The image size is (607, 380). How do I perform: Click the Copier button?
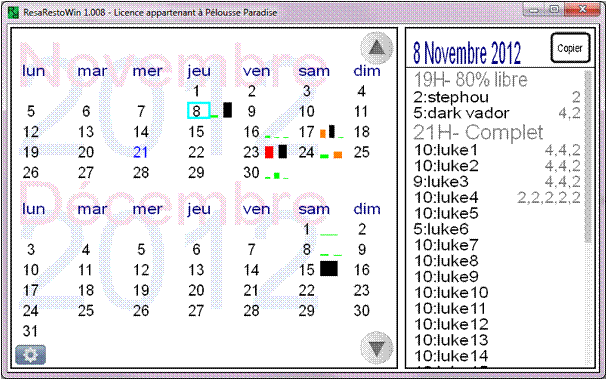(x=570, y=48)
